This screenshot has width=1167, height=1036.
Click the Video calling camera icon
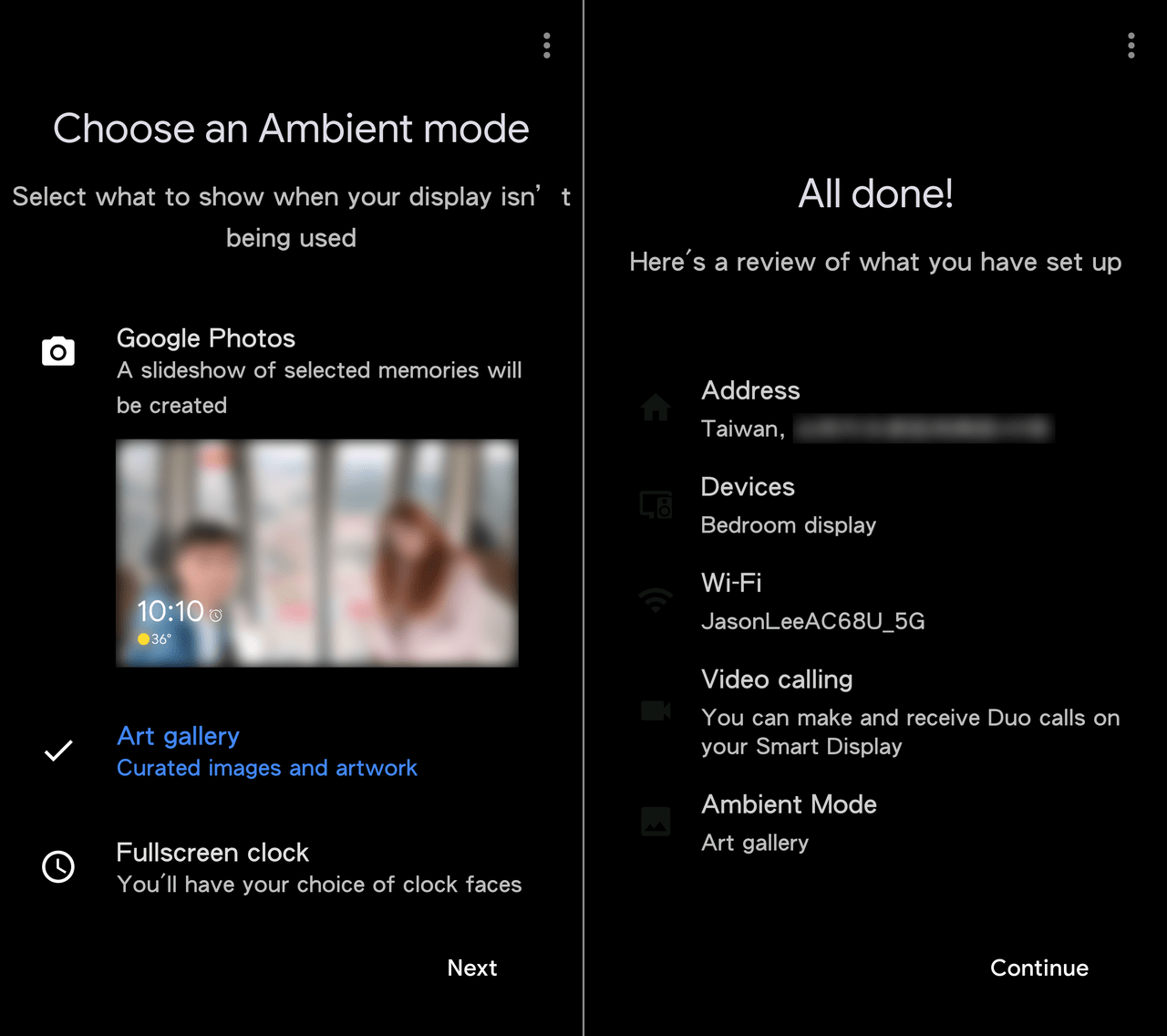pos(656,710)
